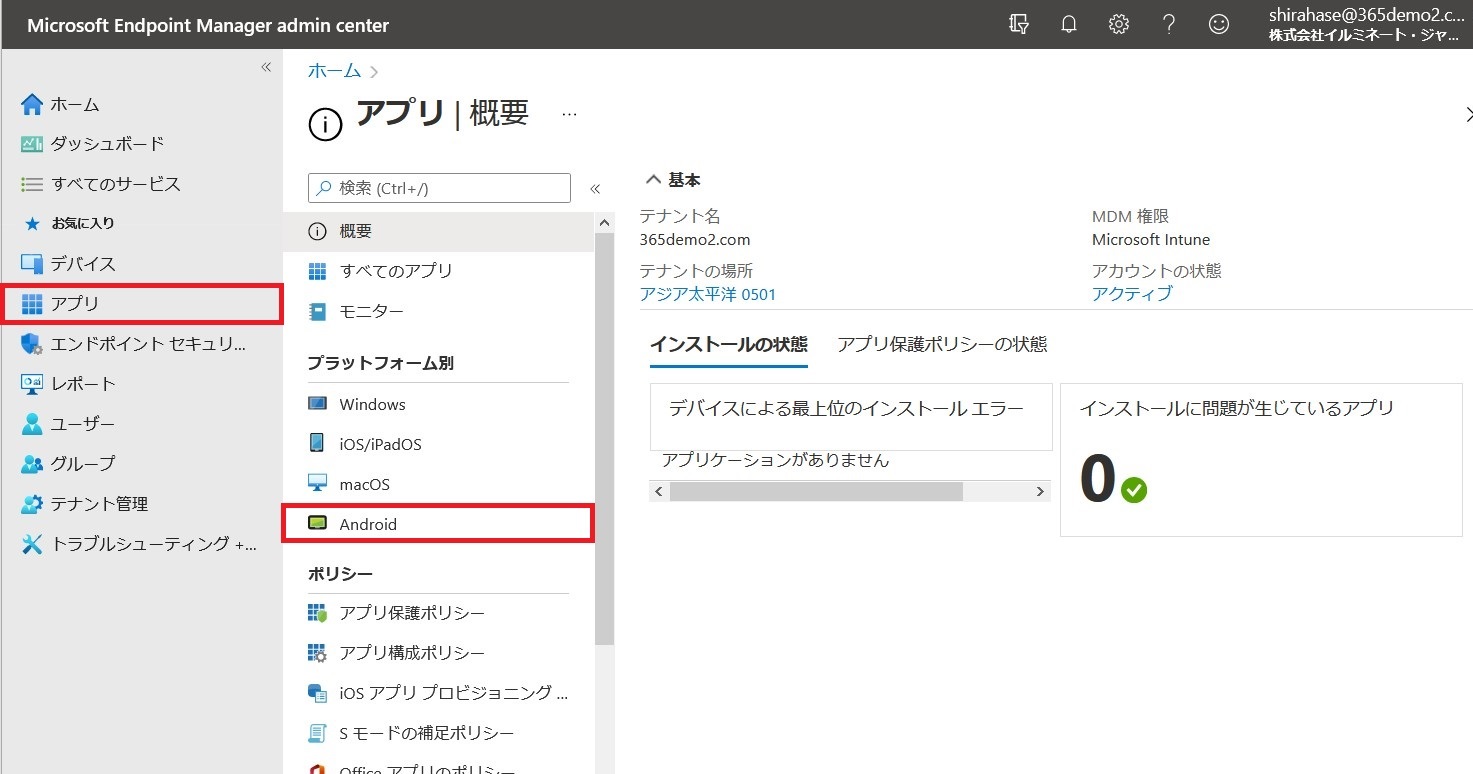Viewport: 1473px width, 774px height.
Task: Click the 検索 (Ctrl+/) search field
Action: pyautogui.click(x=439, y=188)
